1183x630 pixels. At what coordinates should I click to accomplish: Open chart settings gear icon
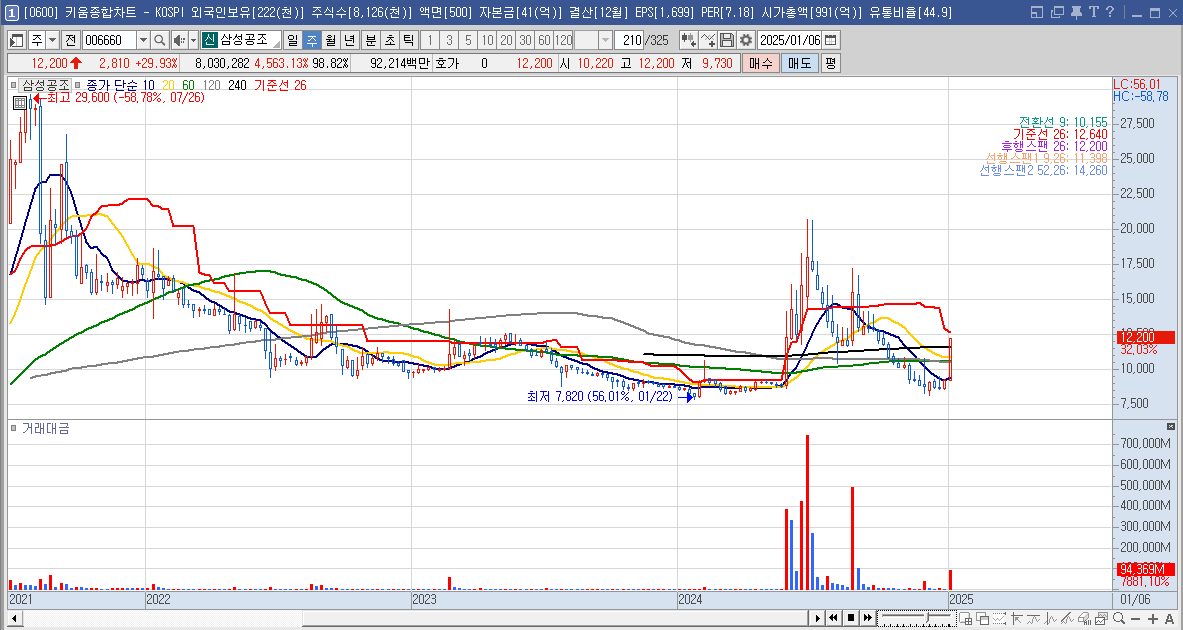746,40
